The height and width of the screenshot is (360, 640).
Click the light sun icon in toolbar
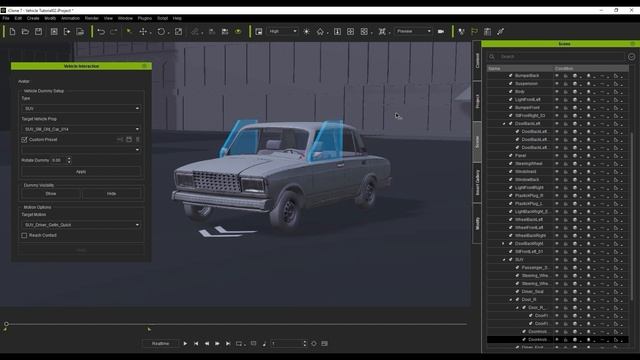tap(307, 31)
